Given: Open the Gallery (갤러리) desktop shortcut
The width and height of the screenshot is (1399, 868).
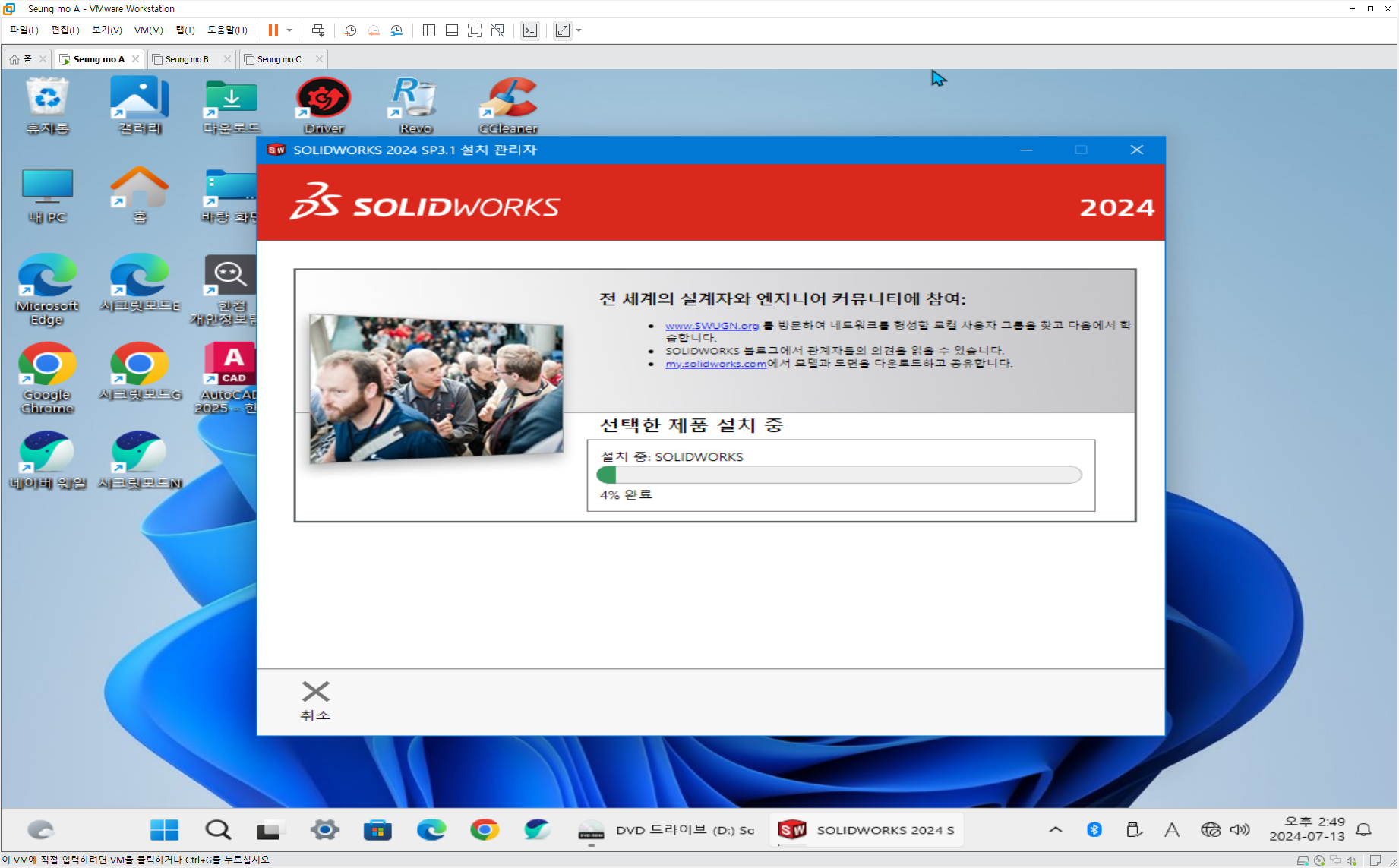Looking at the screenshot, I should (x=140, y=106).
